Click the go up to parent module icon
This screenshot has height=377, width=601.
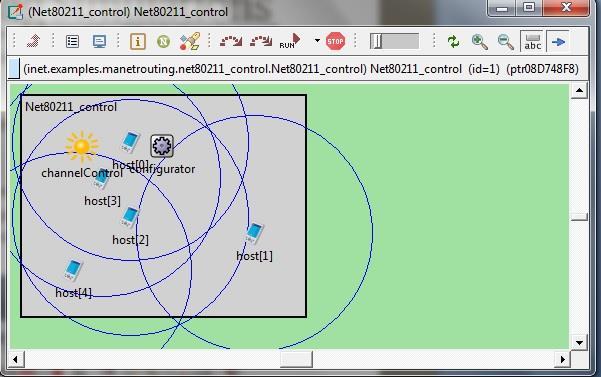[x=33, y=41]
